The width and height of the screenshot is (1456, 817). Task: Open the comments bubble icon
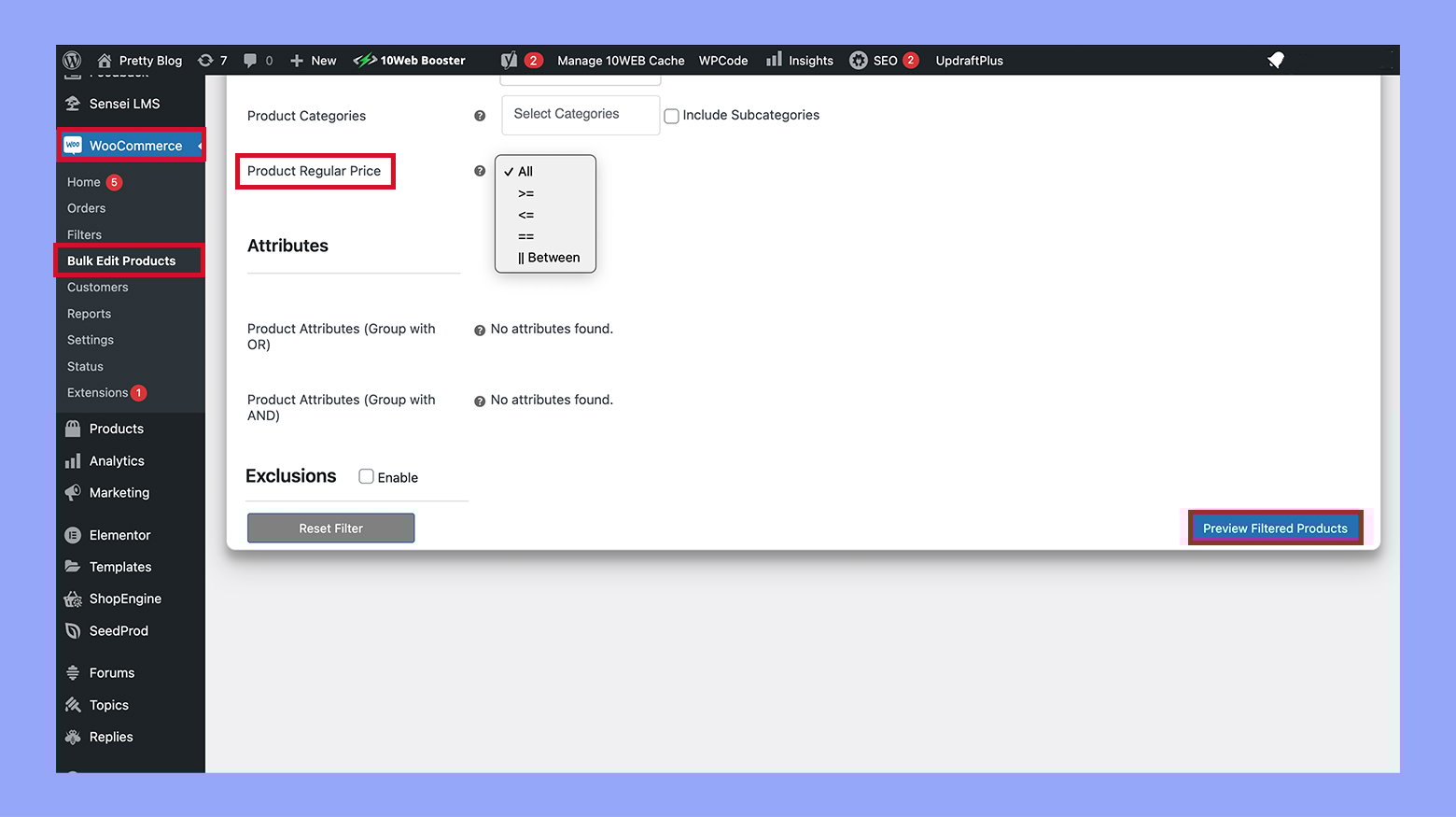(x=250, y=61)
